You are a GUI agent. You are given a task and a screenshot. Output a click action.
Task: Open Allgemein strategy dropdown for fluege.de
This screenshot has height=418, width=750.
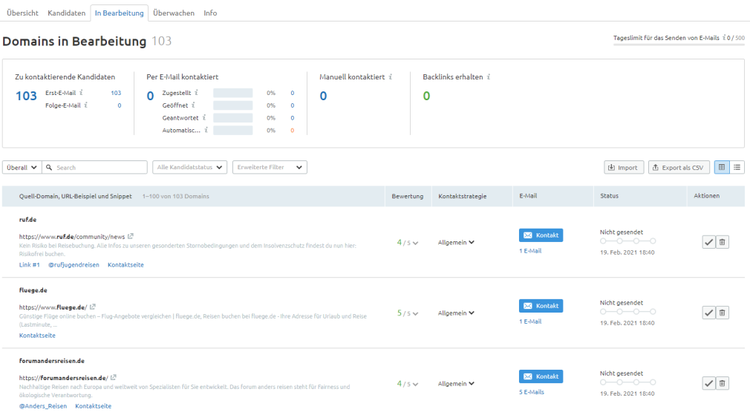[x=456, y=313]
